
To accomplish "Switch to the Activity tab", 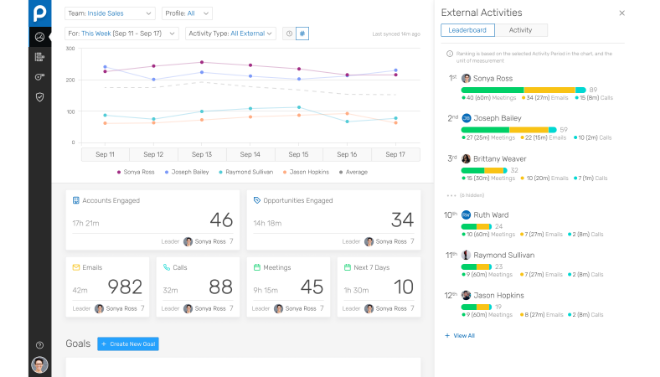I will click(521, 30).
